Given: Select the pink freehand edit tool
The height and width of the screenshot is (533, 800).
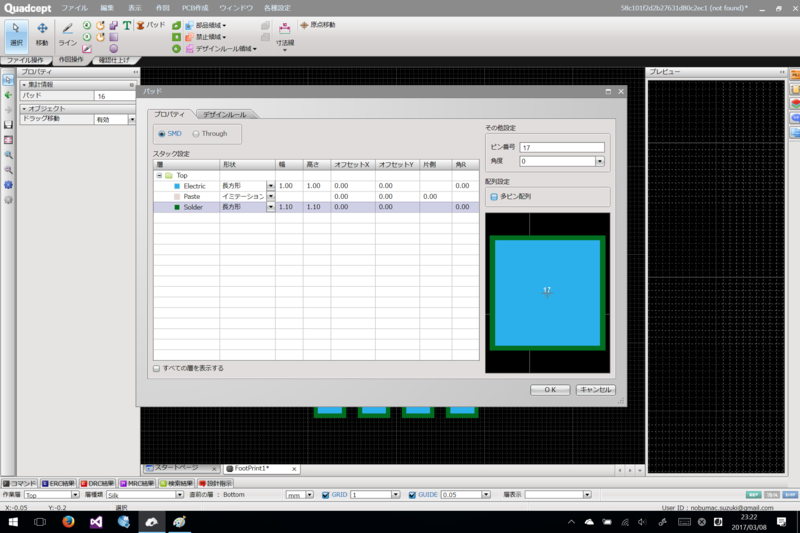Looking at the screenshot, I should click(x=87, y=49).
